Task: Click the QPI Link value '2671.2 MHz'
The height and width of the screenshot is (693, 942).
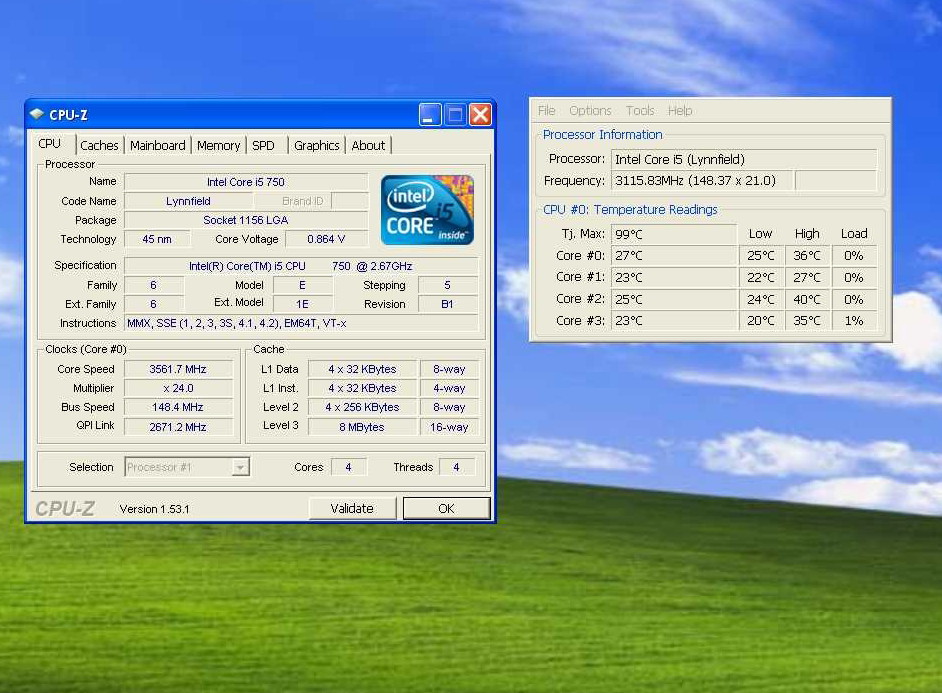Action: [x=178, y=427]
